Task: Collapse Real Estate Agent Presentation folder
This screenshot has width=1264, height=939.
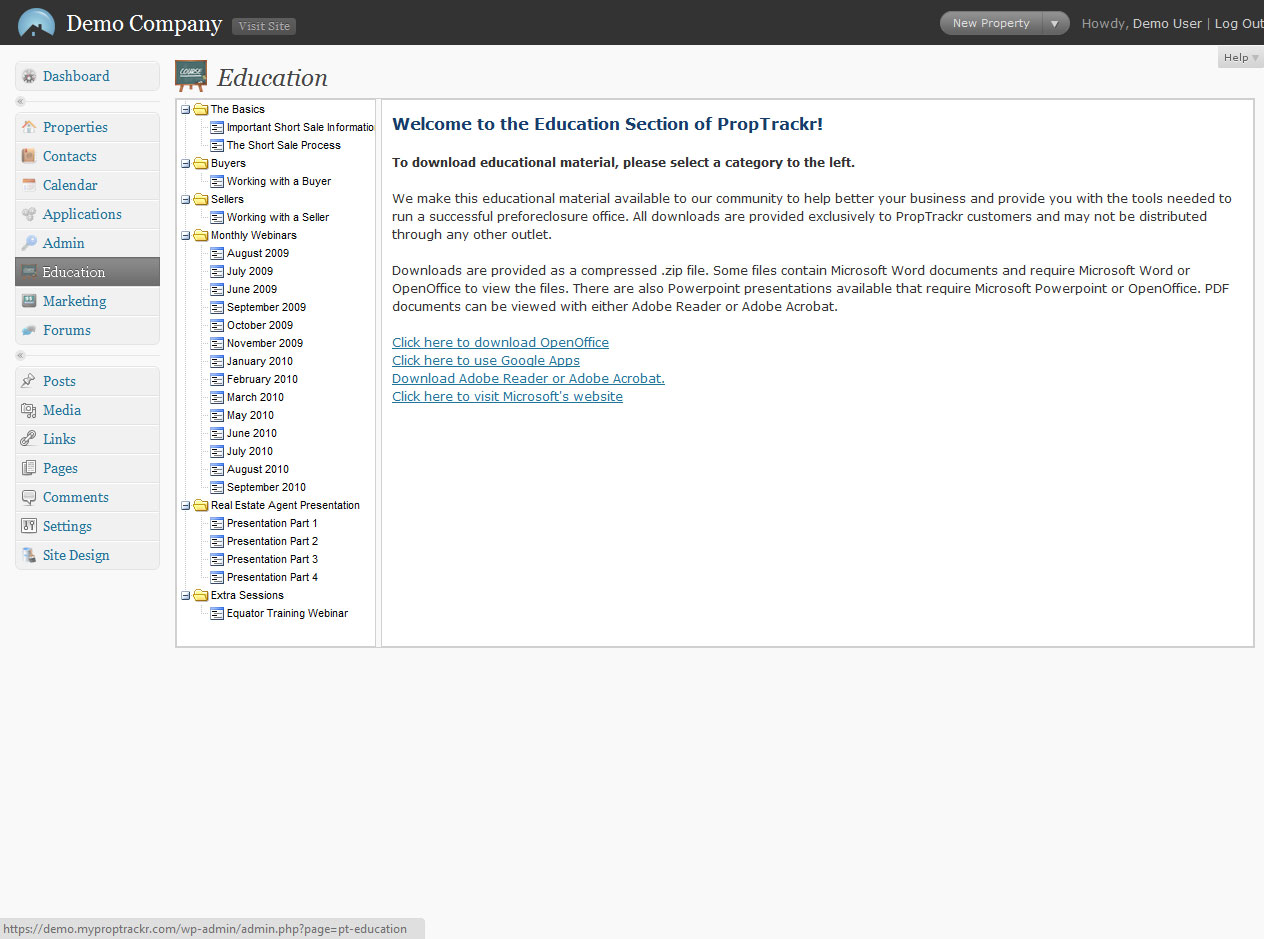Action: coord(186,505)
